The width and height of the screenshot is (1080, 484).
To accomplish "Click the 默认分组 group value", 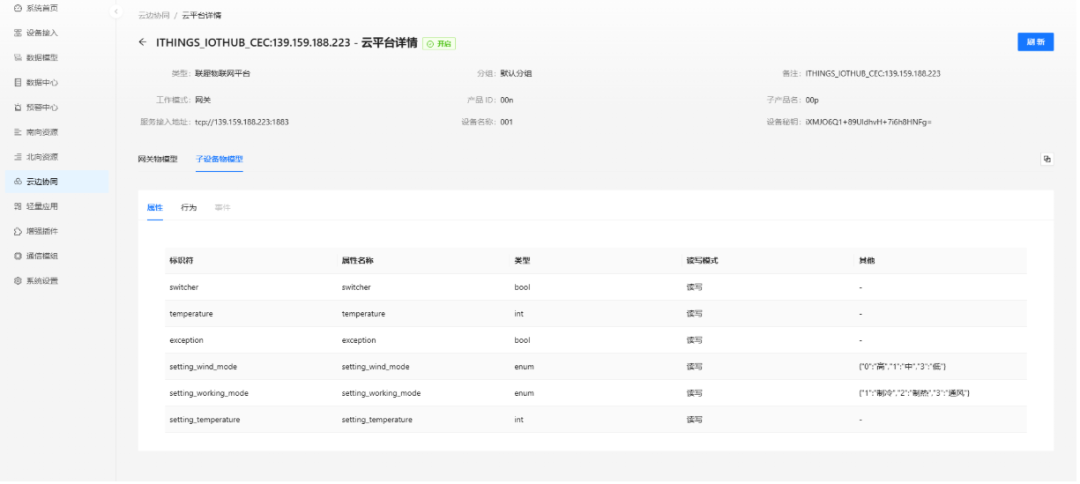I will click(x=516, y=73).
